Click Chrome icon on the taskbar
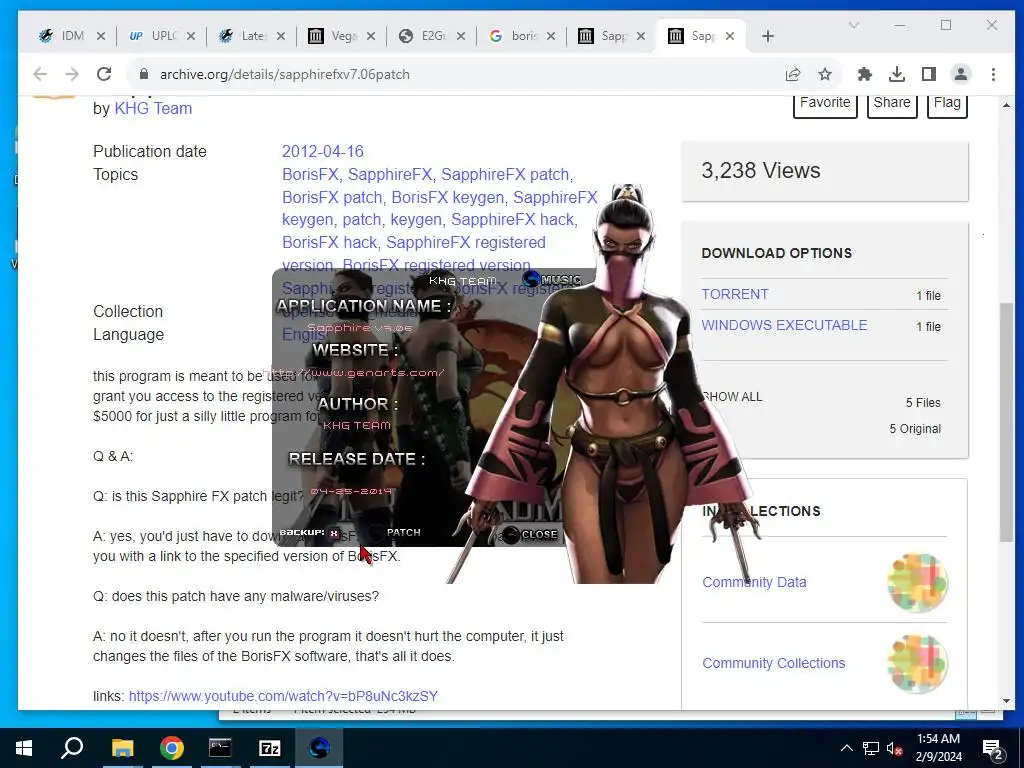 (172, 748)
